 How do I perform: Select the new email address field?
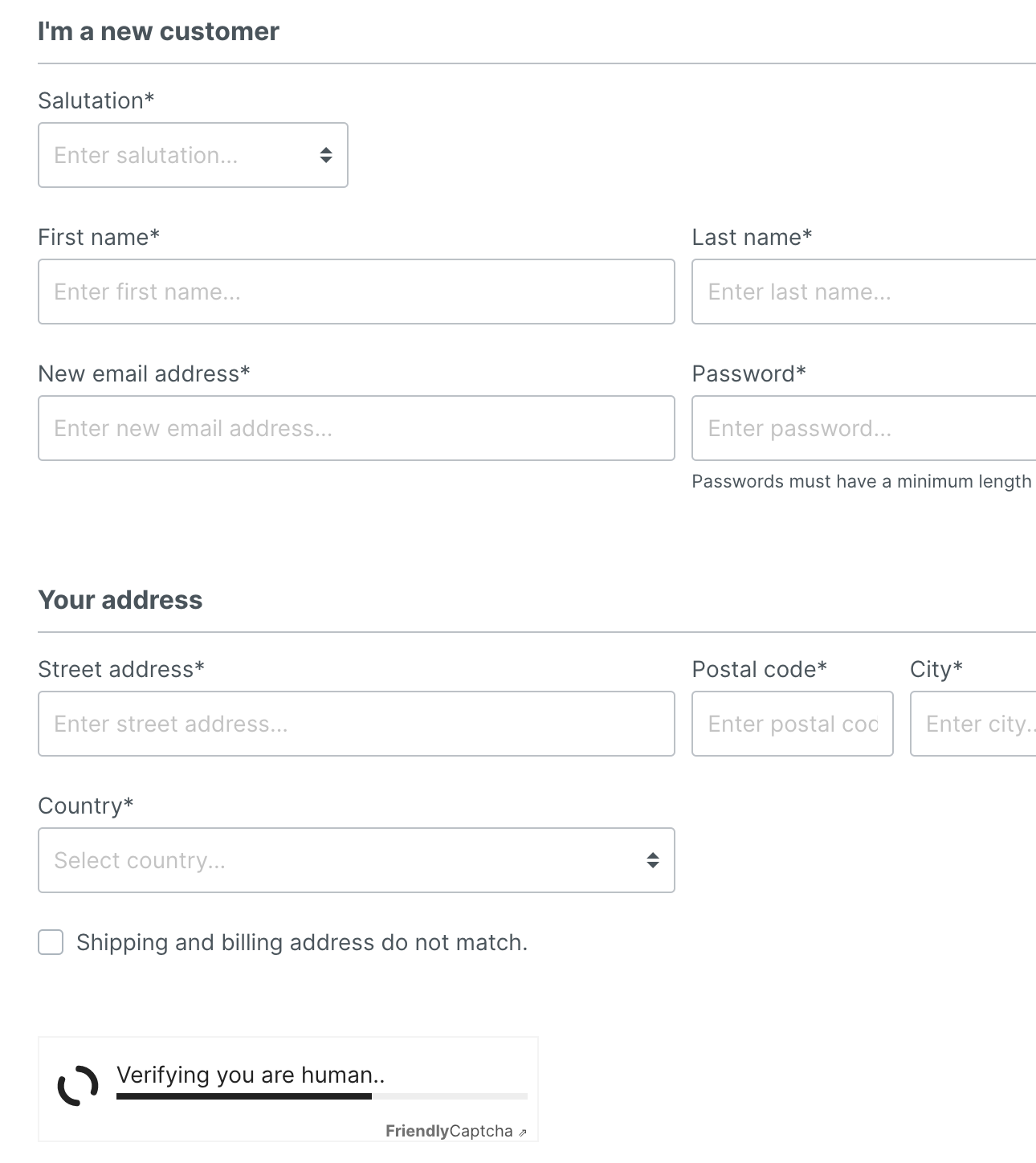(356, 427)
